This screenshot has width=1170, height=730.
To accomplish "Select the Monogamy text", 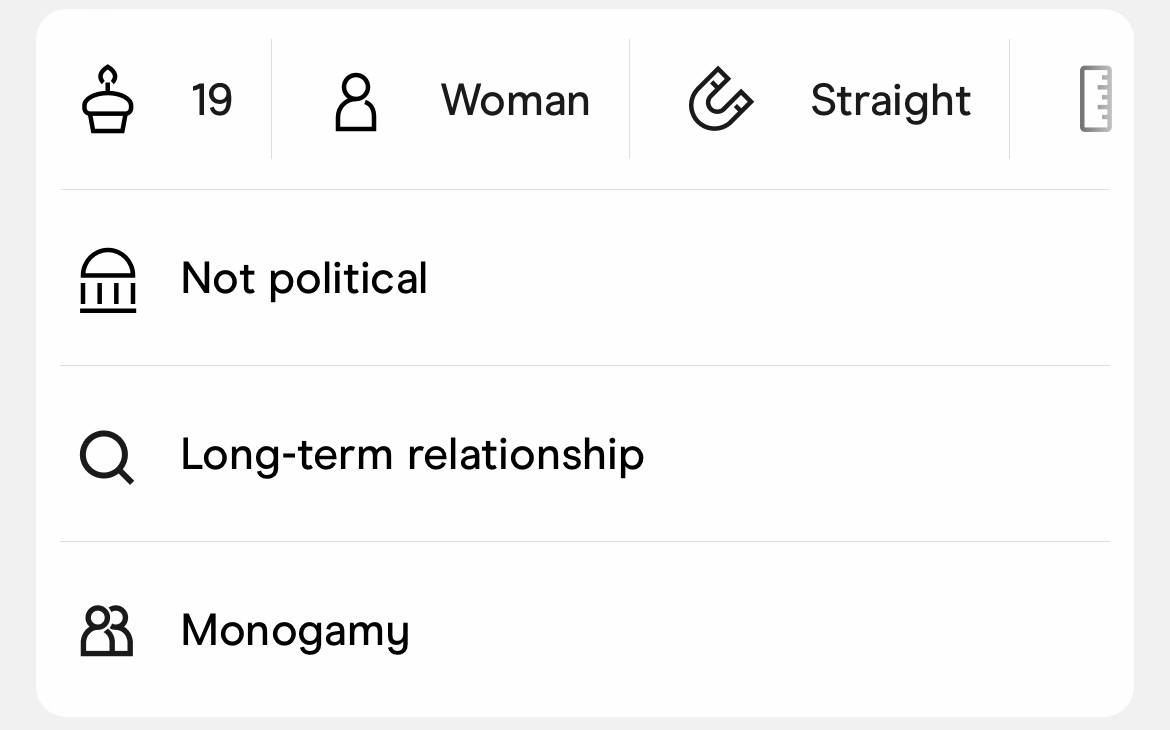I will tap(295, 631).
